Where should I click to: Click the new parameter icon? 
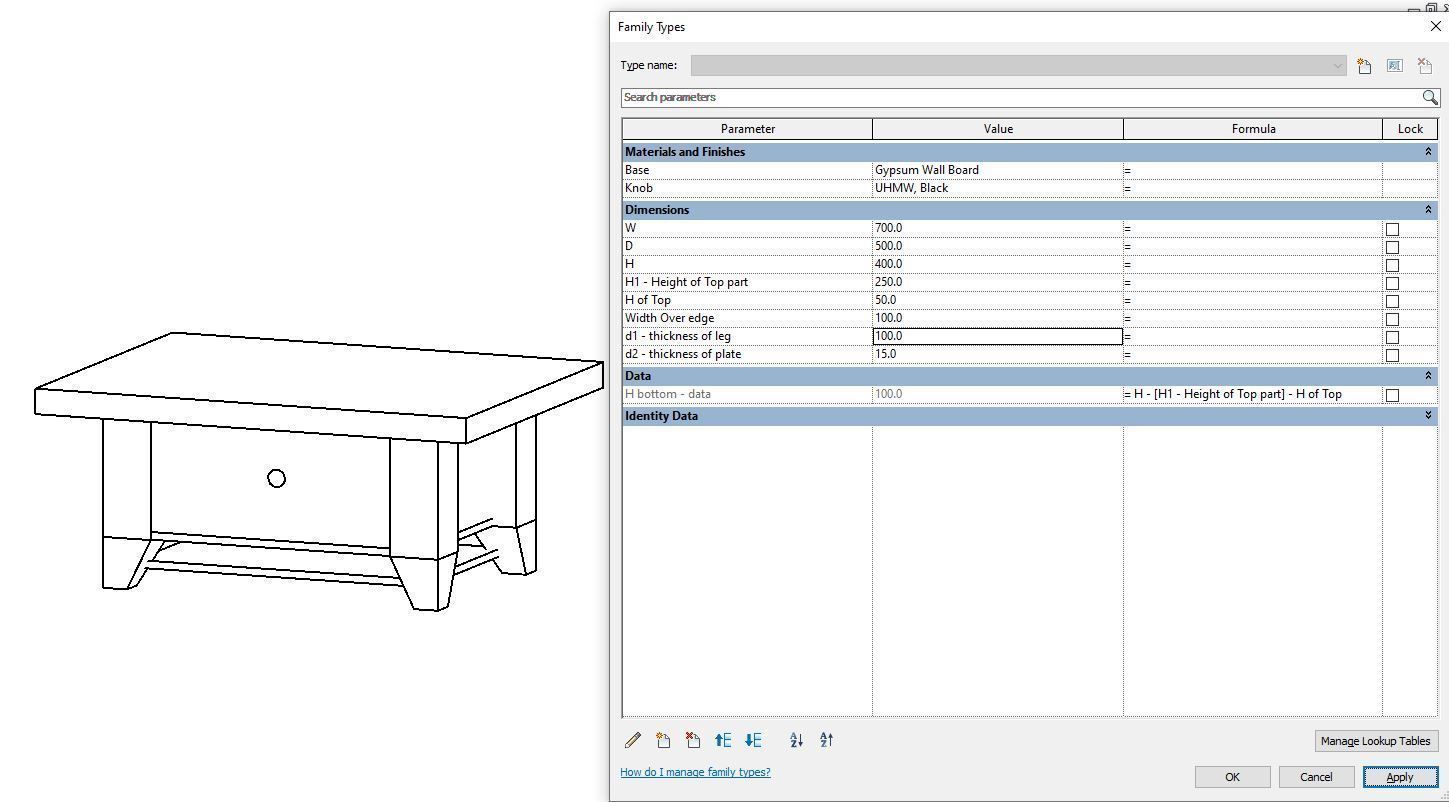(x=663, y=740)
